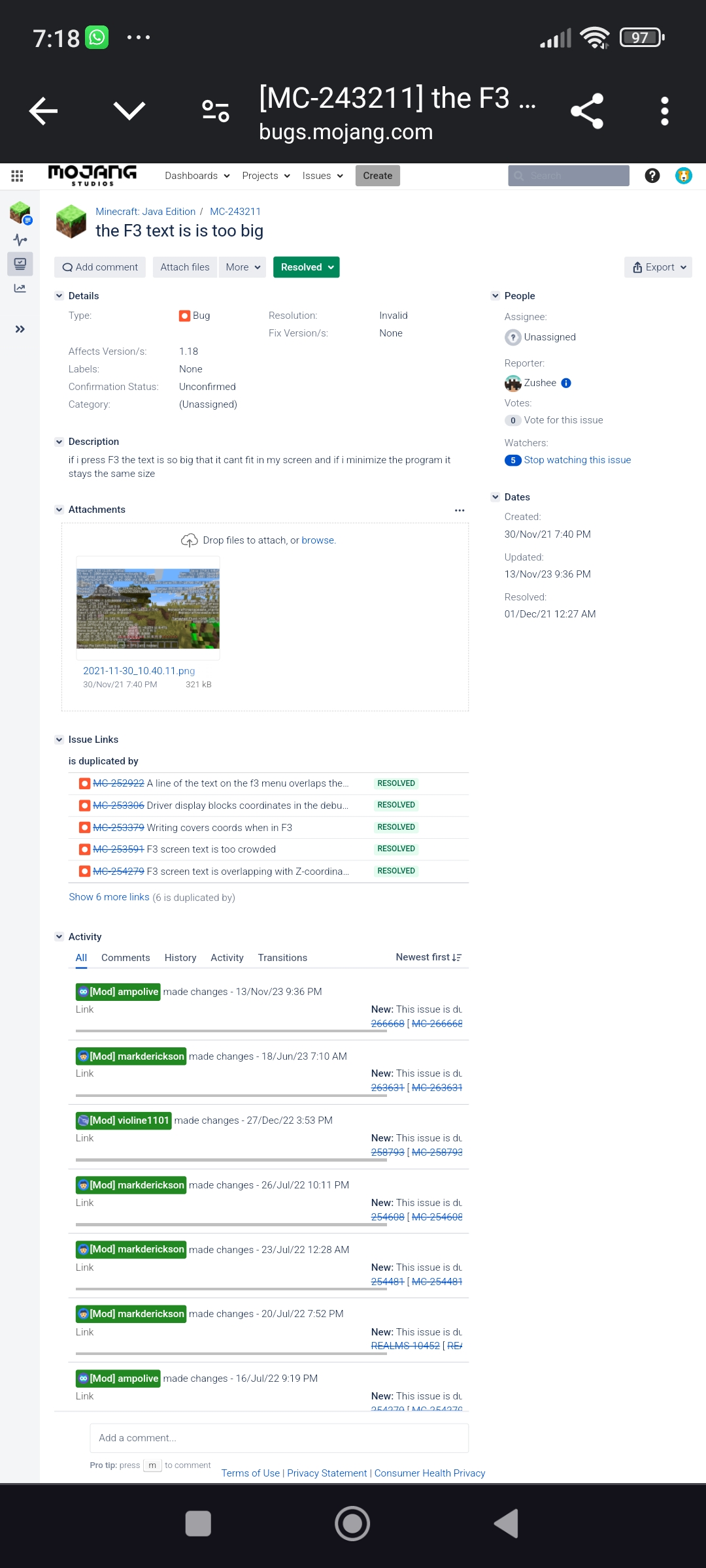
Task: Click the help question mark icon
Action: pos(652,176)
